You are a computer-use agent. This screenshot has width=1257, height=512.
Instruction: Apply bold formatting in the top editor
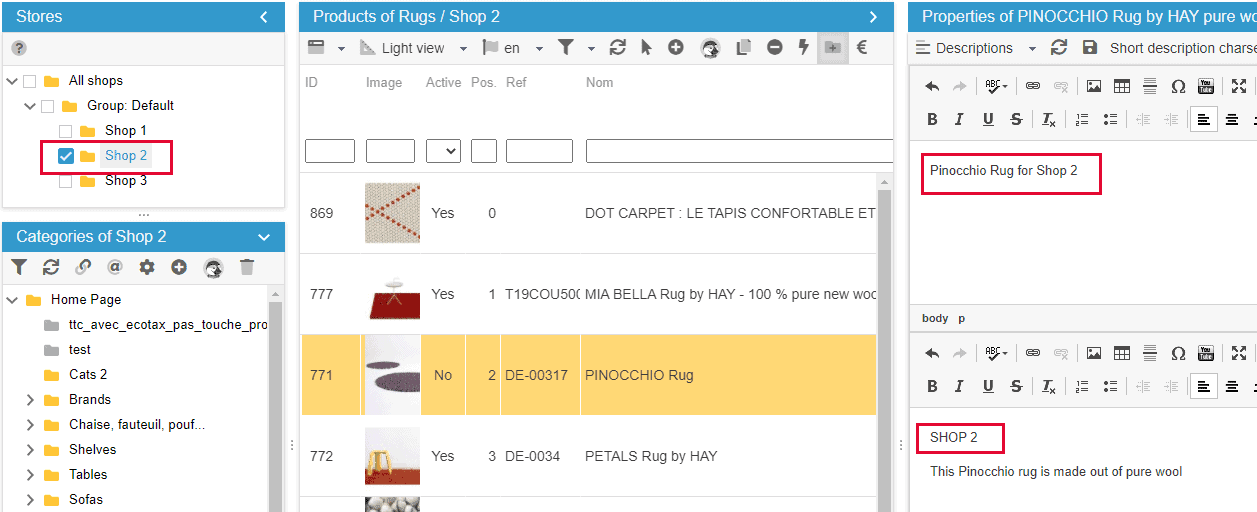[932, 119]
